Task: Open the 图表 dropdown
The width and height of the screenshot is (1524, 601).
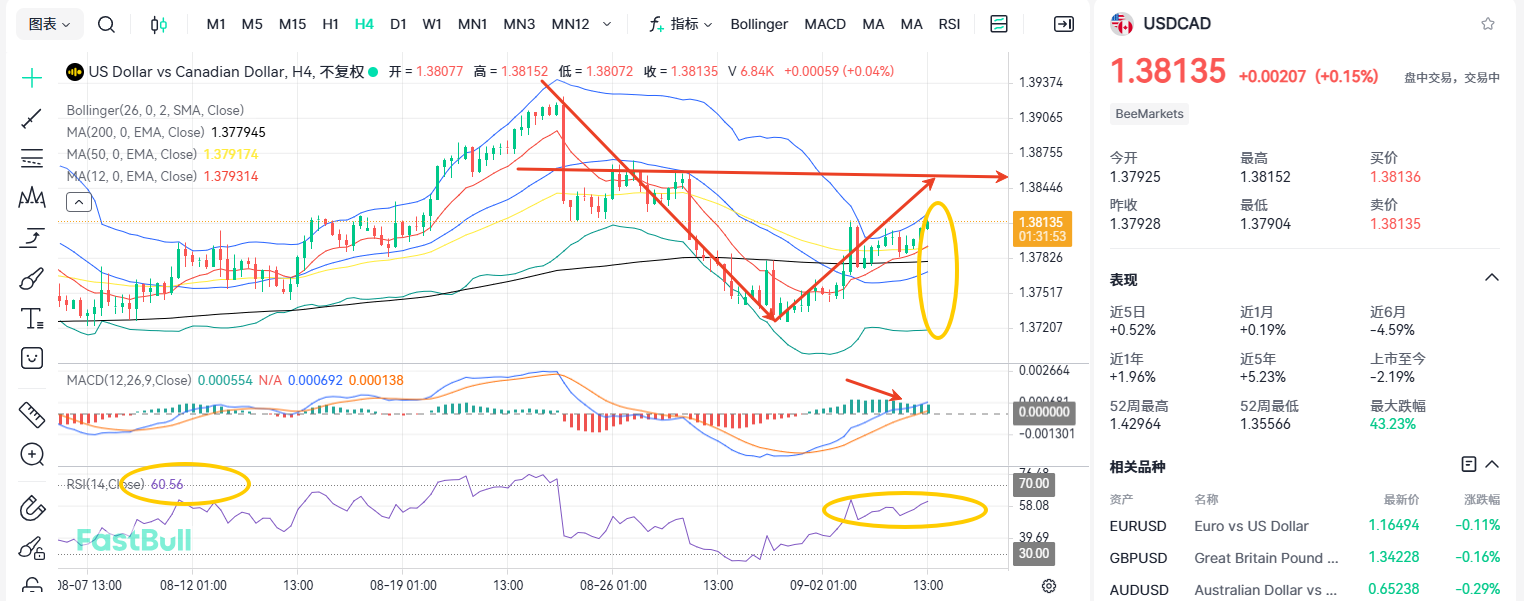Action: [50, 24]
